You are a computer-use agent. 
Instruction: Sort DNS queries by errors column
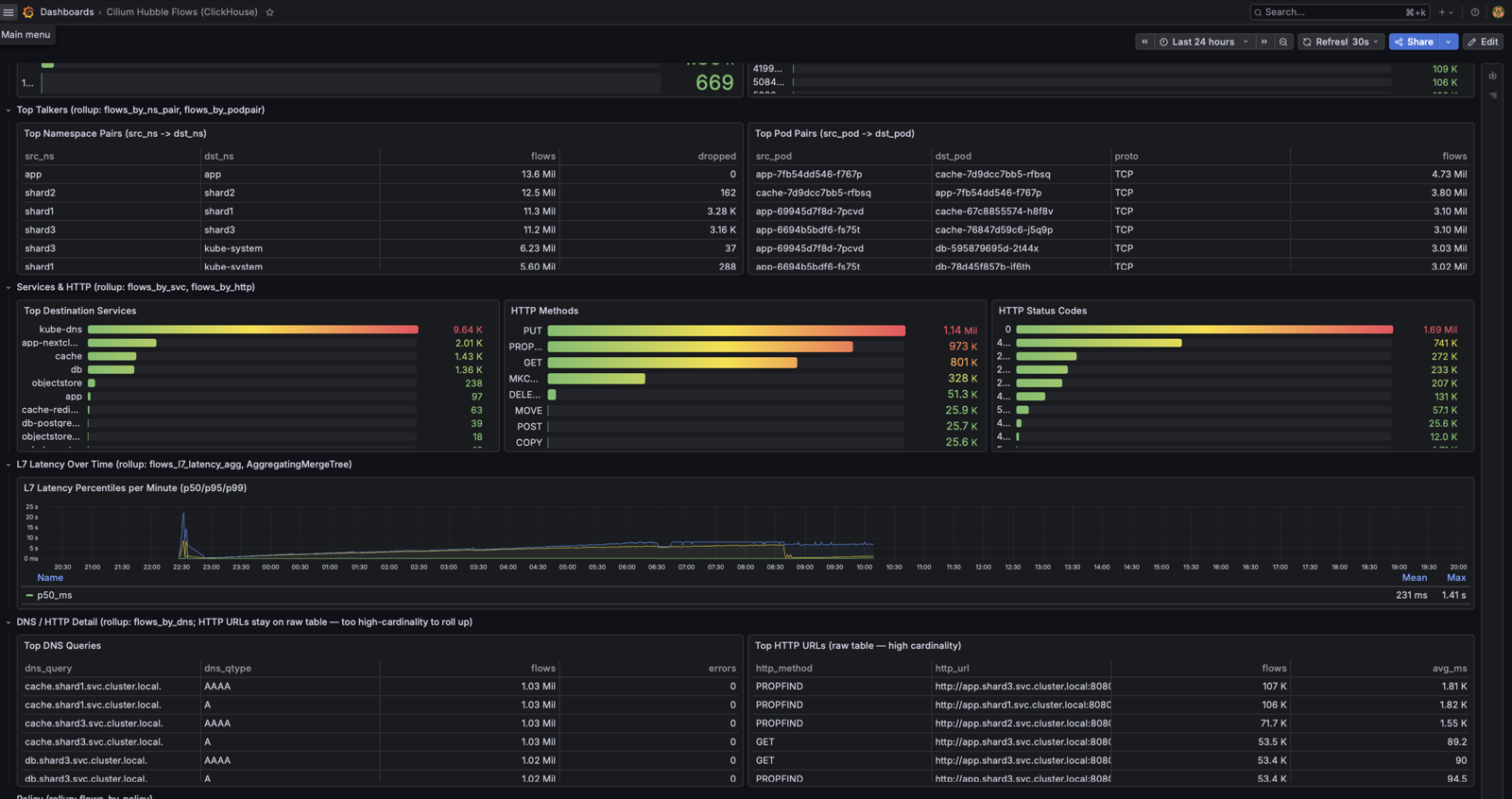pos(722,669)
